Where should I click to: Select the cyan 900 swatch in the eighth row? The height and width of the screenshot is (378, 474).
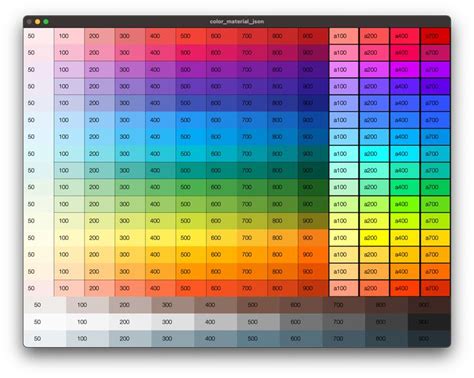[x=313, y=154]
